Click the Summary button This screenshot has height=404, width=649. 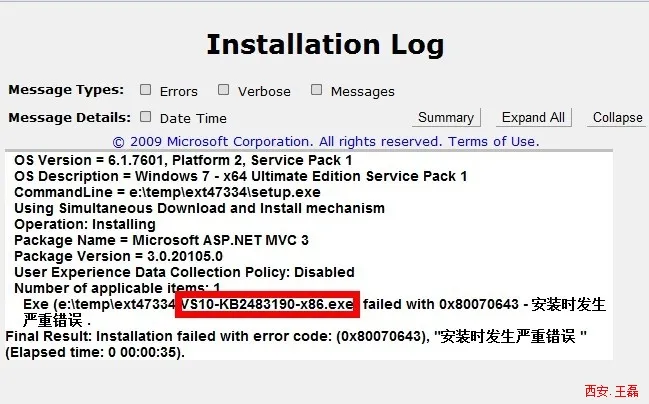pyautogui.click(x=446, y=117)
